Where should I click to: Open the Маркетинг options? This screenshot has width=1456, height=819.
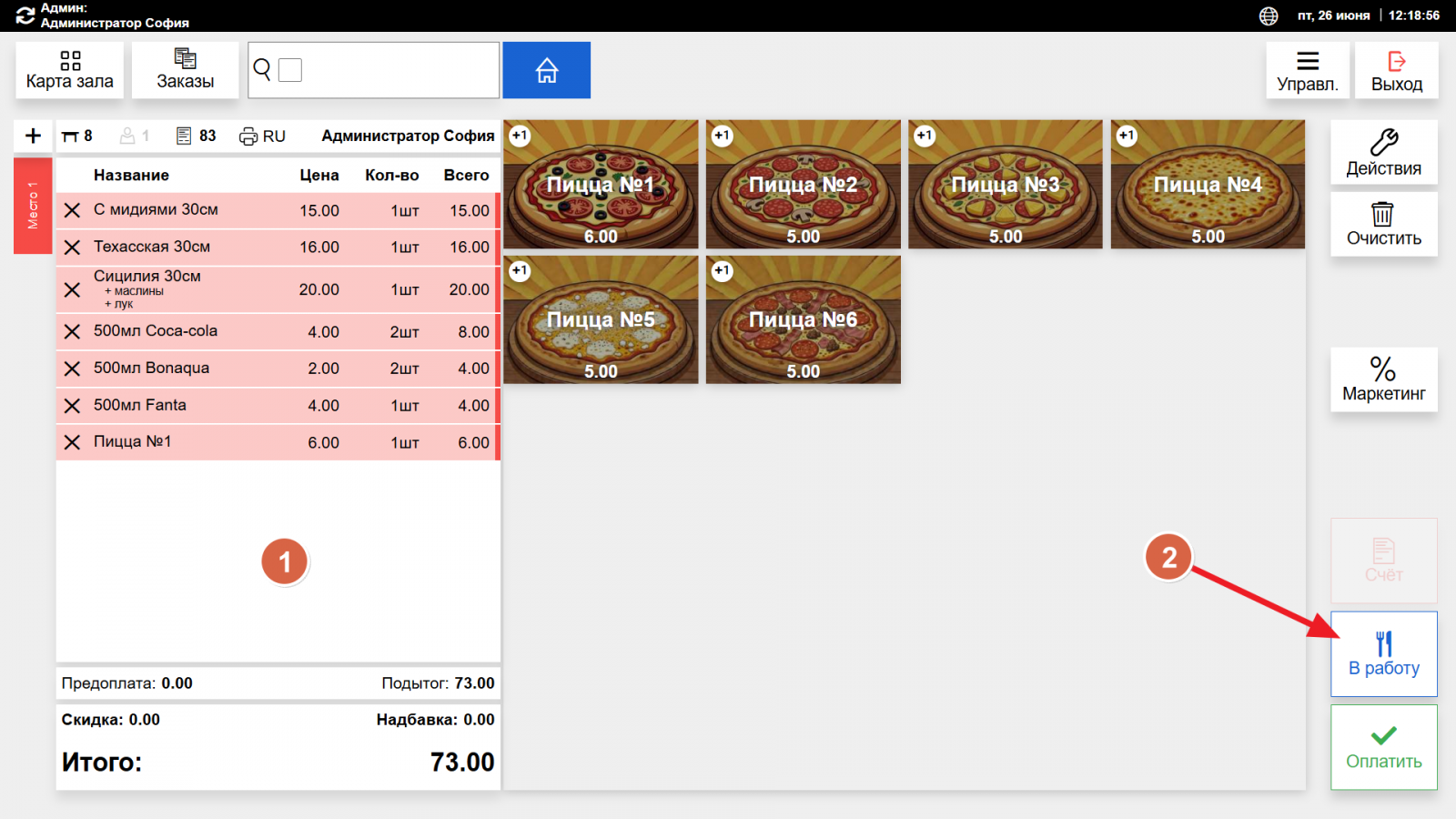1384,379
